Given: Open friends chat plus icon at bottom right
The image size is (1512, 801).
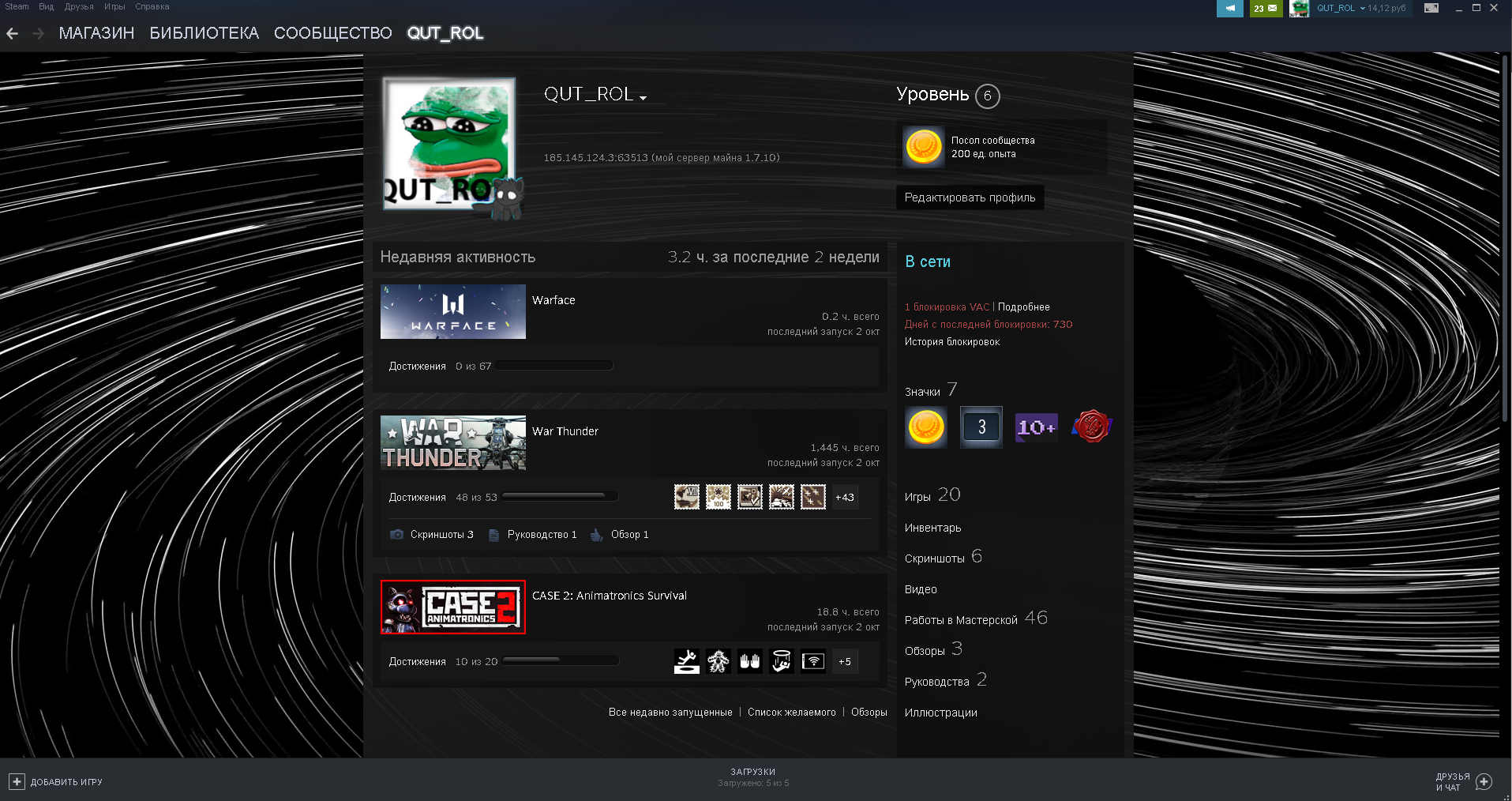Looking at the screenshot, I should pos(1484,782).
